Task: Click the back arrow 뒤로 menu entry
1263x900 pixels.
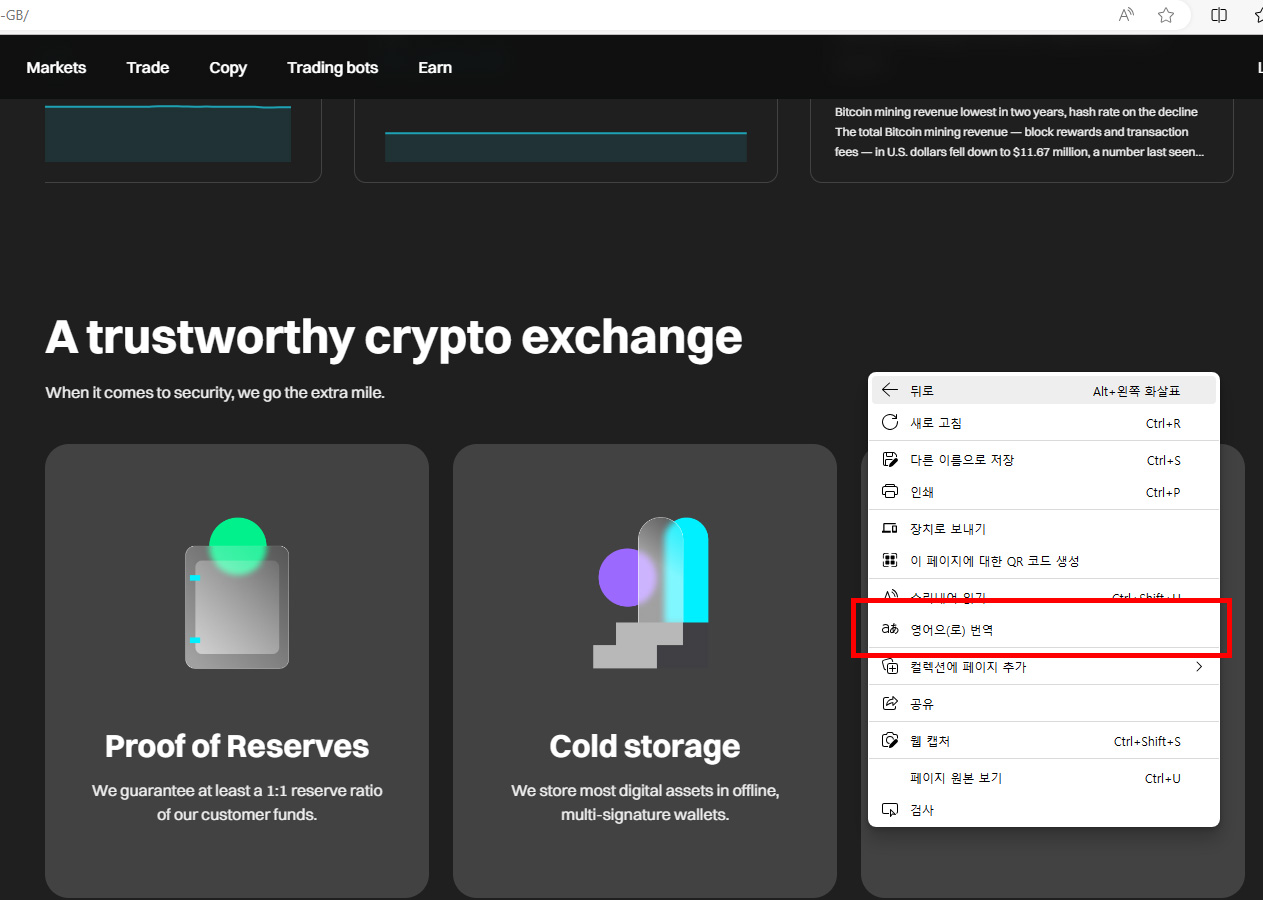Action: [1044, 391]
